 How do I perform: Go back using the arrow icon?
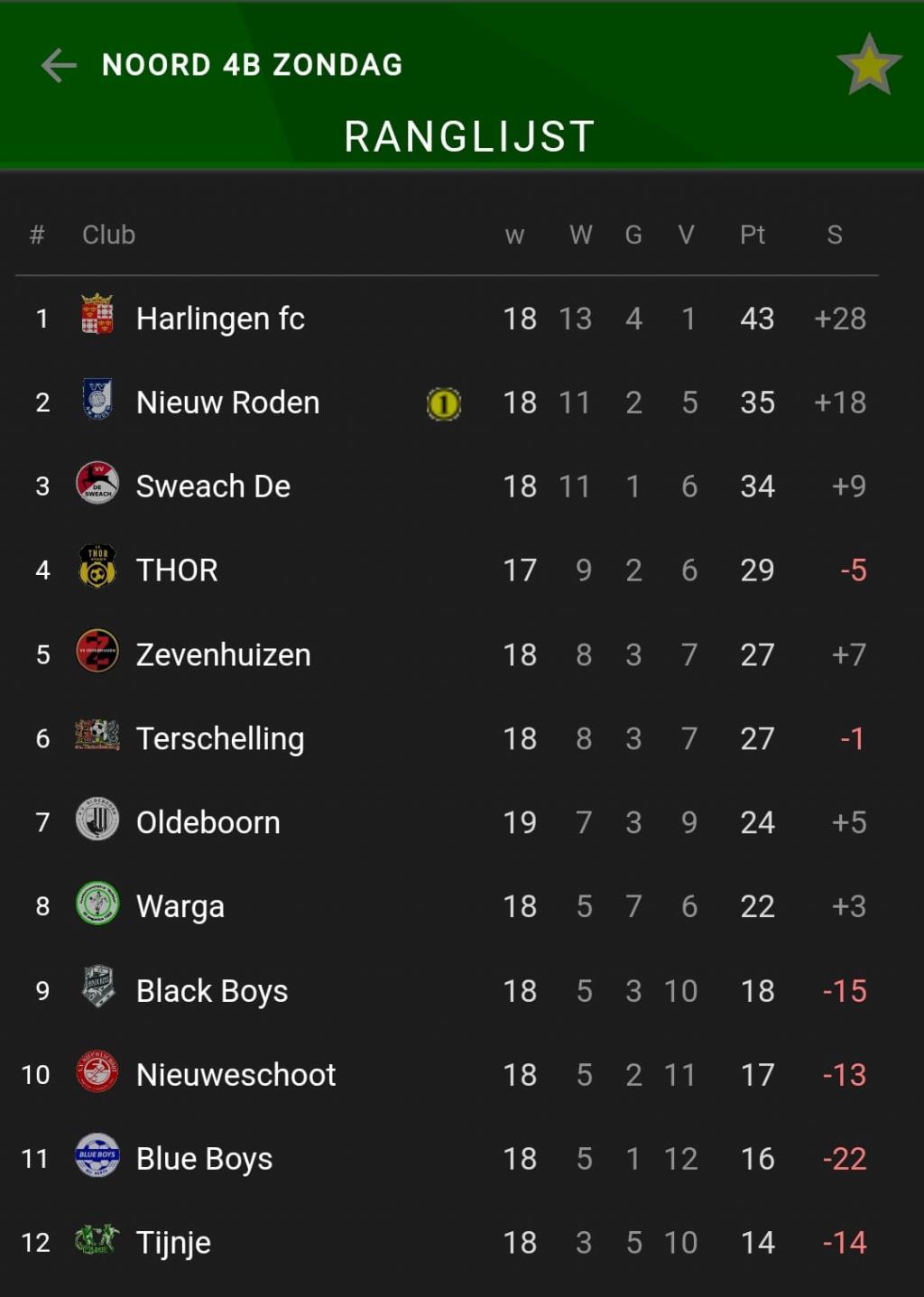coord(59,65)
